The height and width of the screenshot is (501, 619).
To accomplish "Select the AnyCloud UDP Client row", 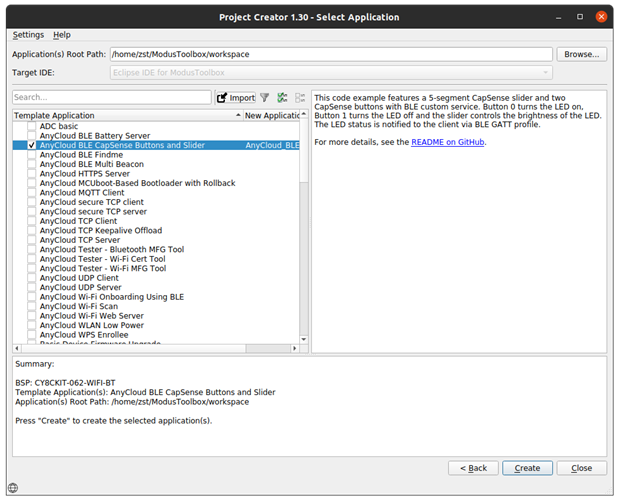I will pyautogui.click(x=156, y=278).
